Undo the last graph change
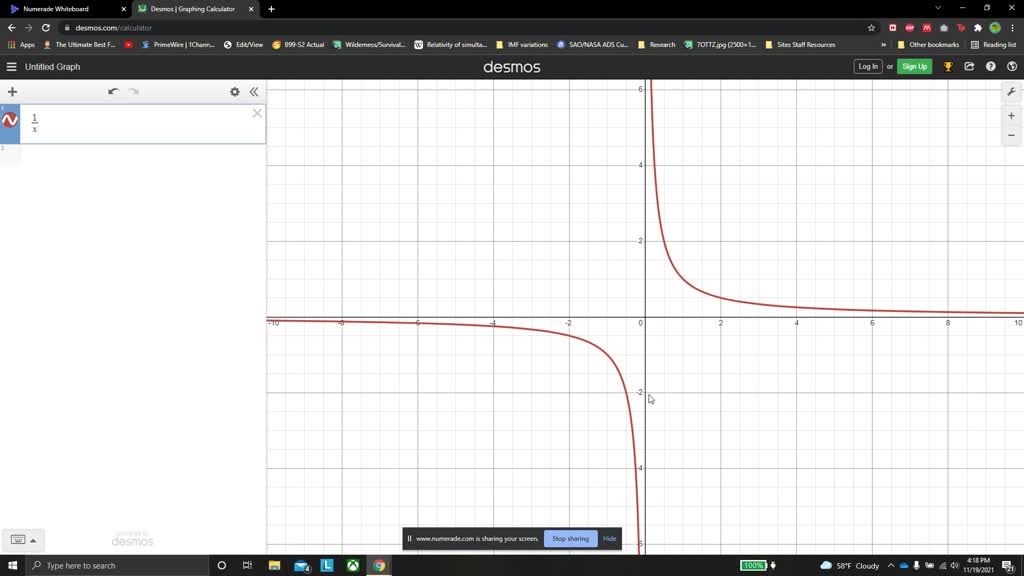1024x576 pixels. click(113, 91)
